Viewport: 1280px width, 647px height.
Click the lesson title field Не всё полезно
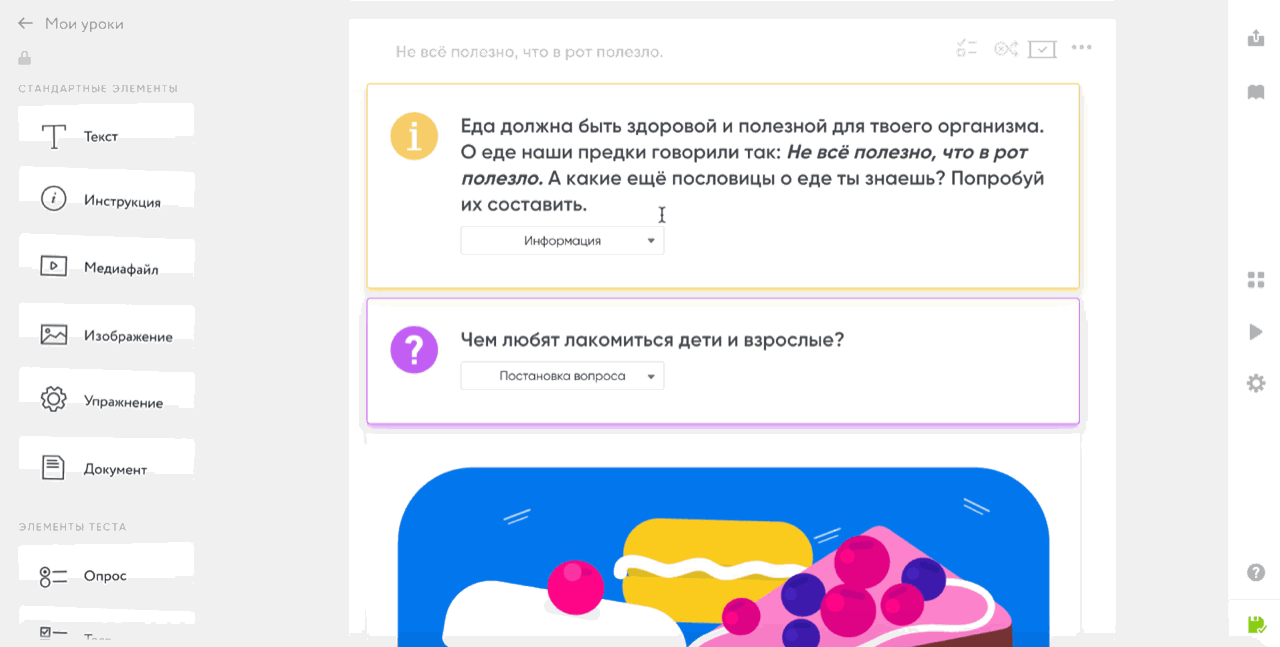pyautogui.click(x=529, y=51)
